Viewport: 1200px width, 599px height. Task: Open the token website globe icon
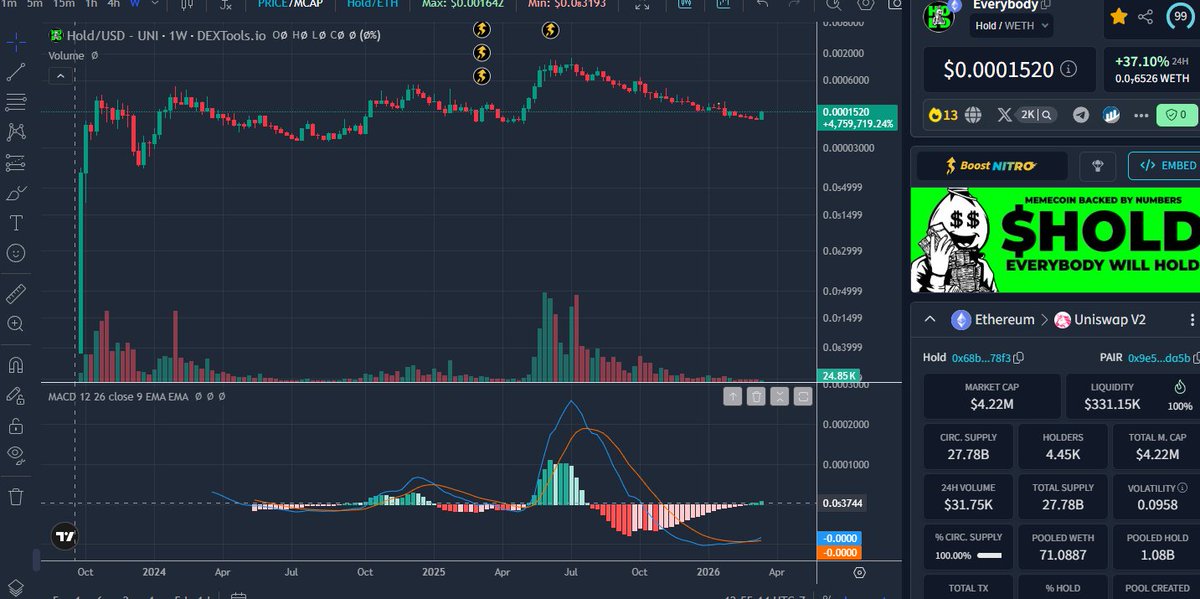pos(973,115)
